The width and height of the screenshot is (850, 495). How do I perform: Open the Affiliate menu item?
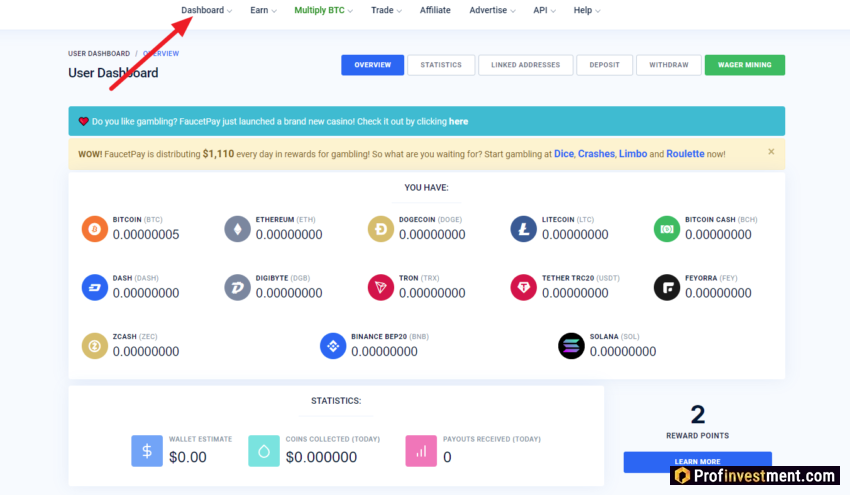coord(435,10)
